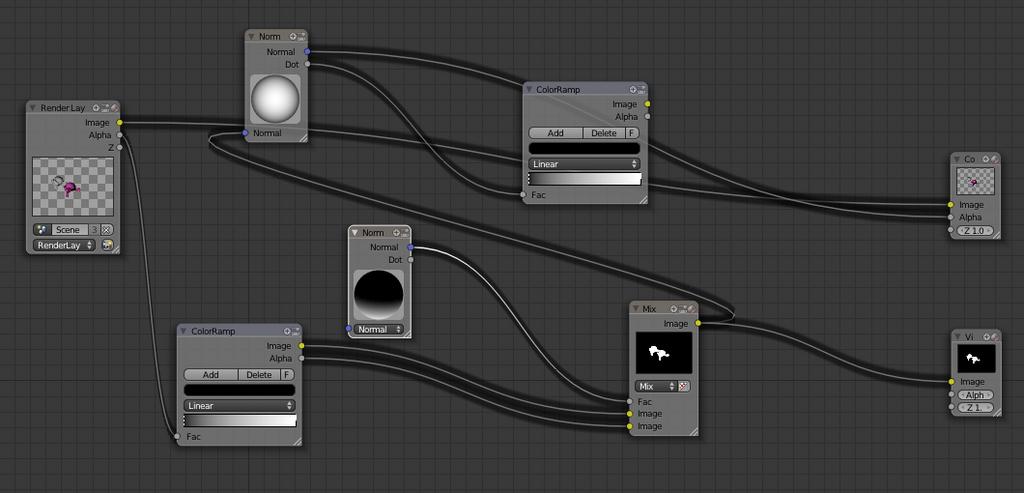This screenshot has height=493, width=1024.
Task: Toggle top Norm node options icon
Action: click(302, 37)
